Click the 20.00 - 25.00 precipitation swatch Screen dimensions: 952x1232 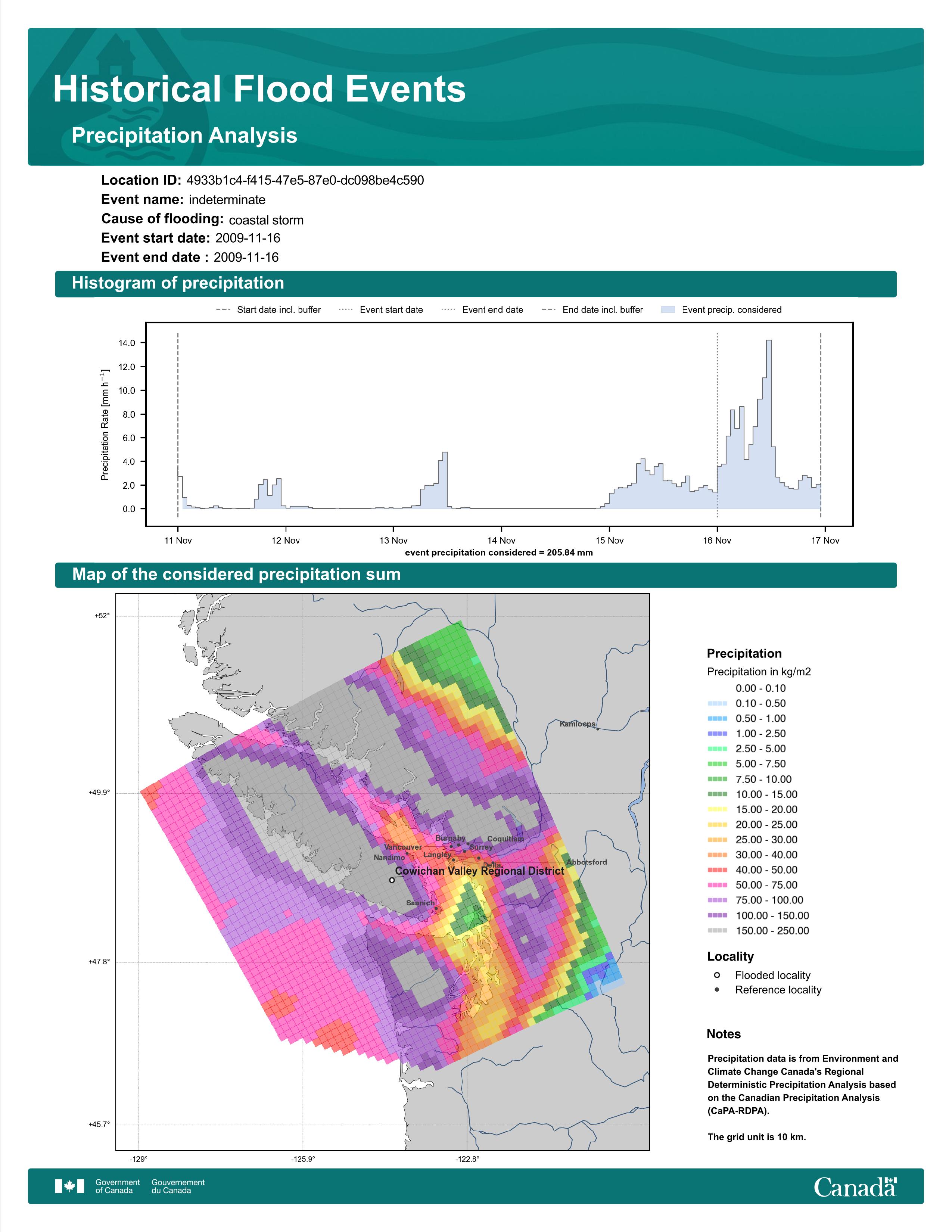coord(717,825)
